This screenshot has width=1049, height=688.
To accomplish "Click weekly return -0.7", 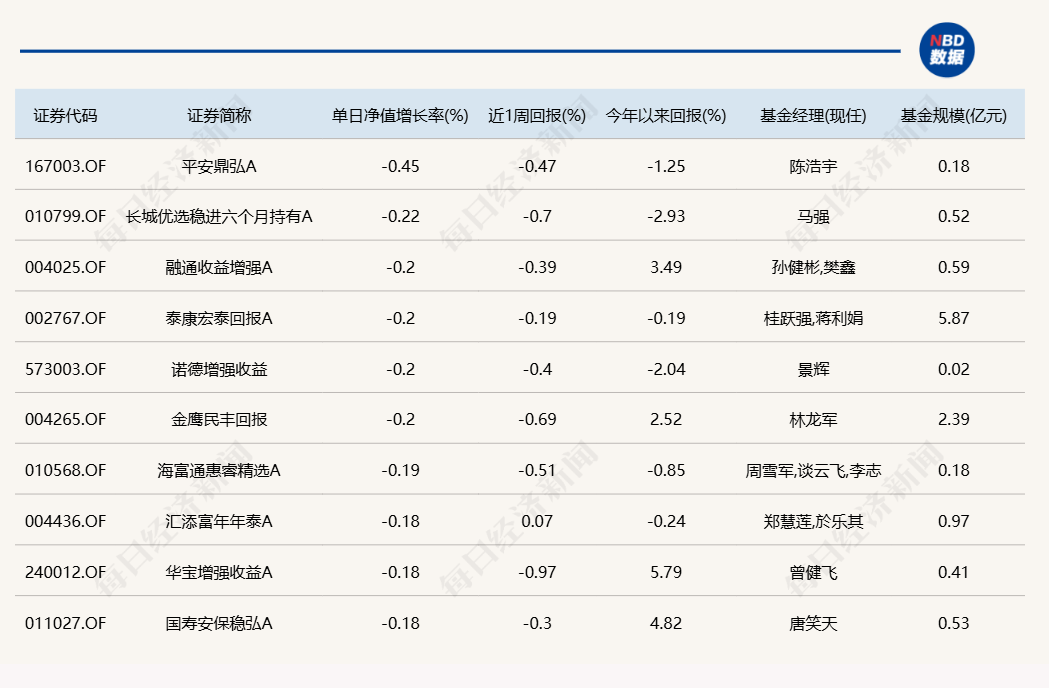I will 537,216.
